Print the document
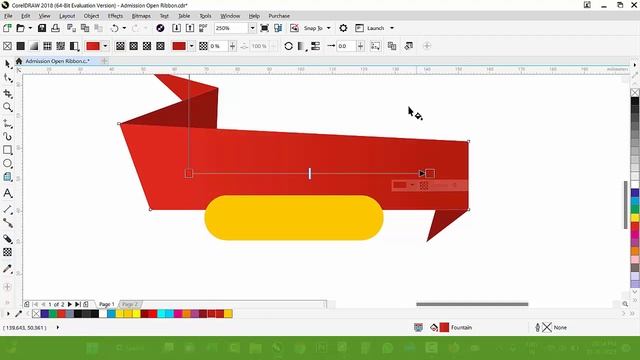This screenshot has width=640, height=360. coord(56,28)
